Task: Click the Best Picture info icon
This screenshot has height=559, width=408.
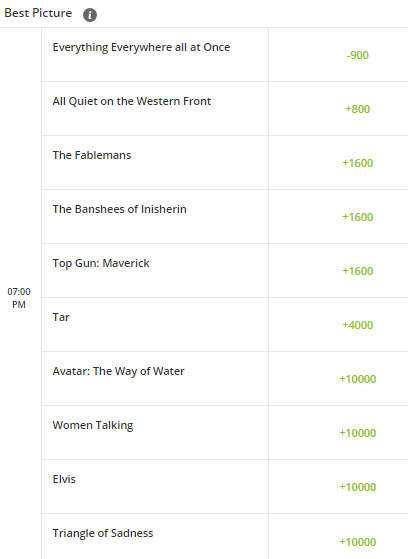Action: 90,15
